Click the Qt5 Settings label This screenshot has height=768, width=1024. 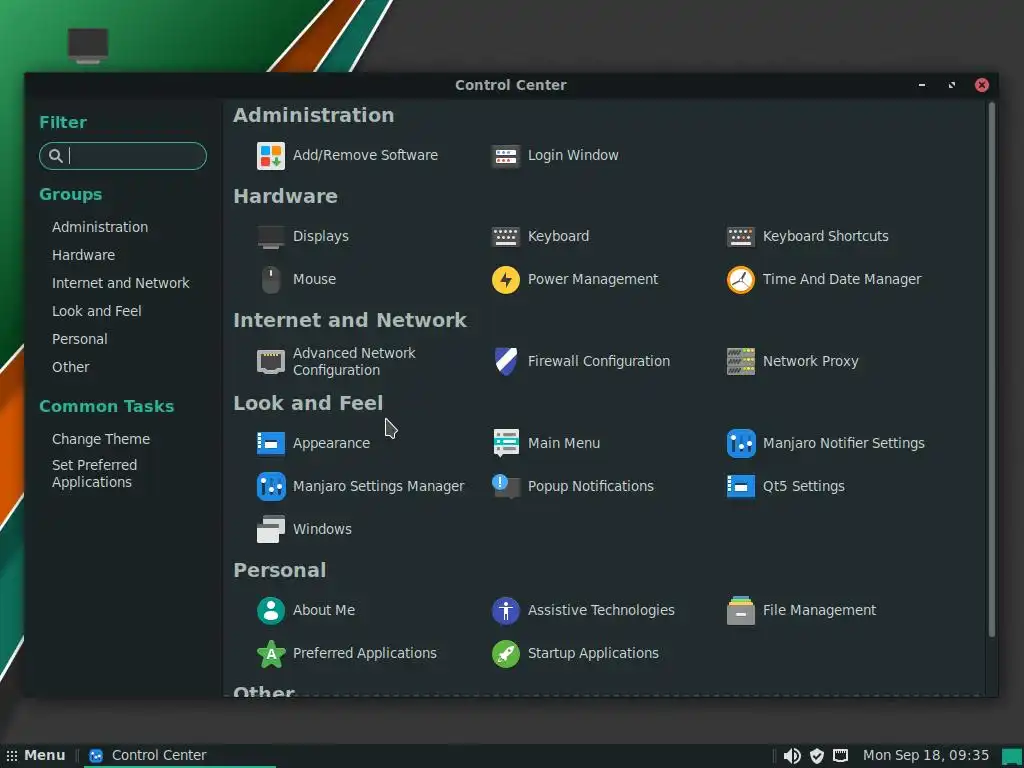[x=803, y=487]
